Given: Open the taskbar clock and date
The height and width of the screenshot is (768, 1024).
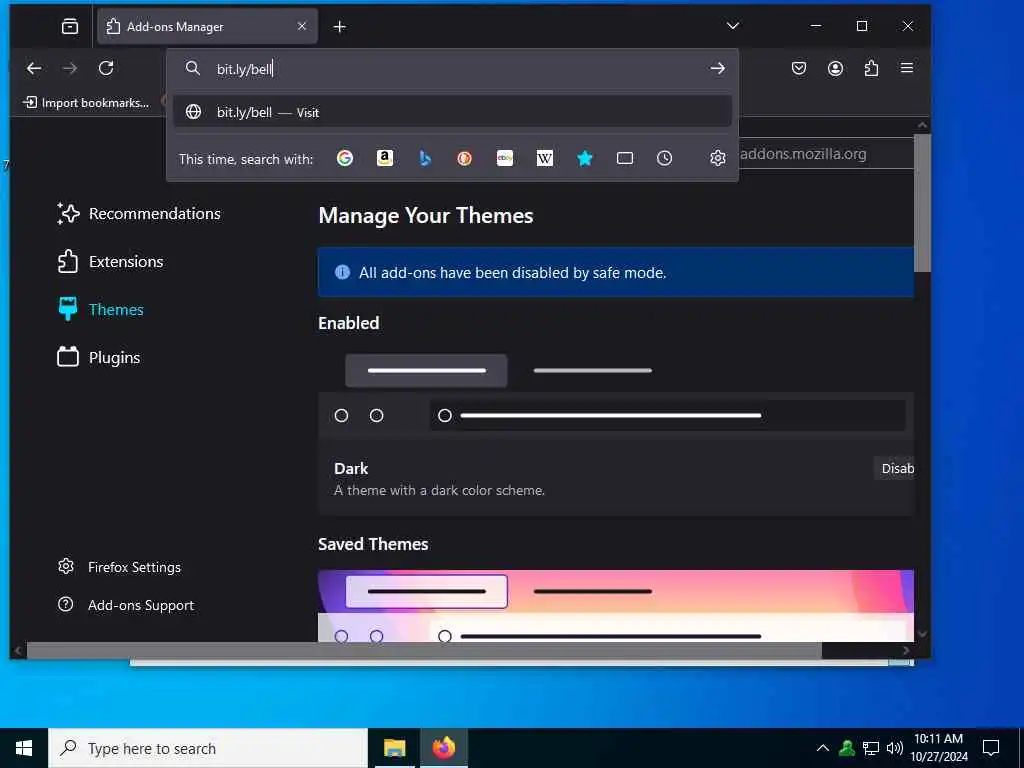Looking at the screenshot, I should click(938, 748).
